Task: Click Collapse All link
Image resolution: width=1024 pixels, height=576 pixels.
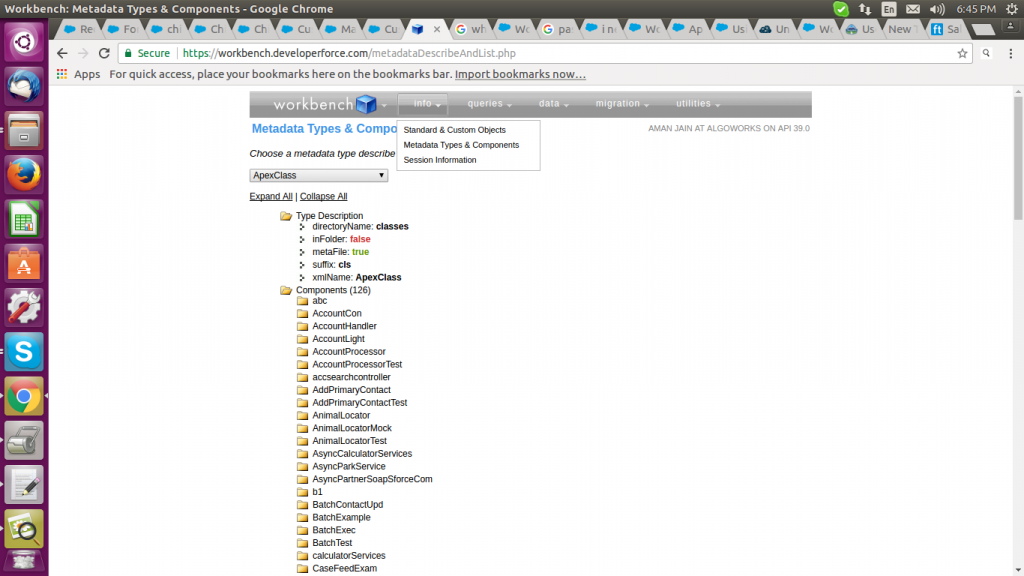Action: tap(323, 197)
